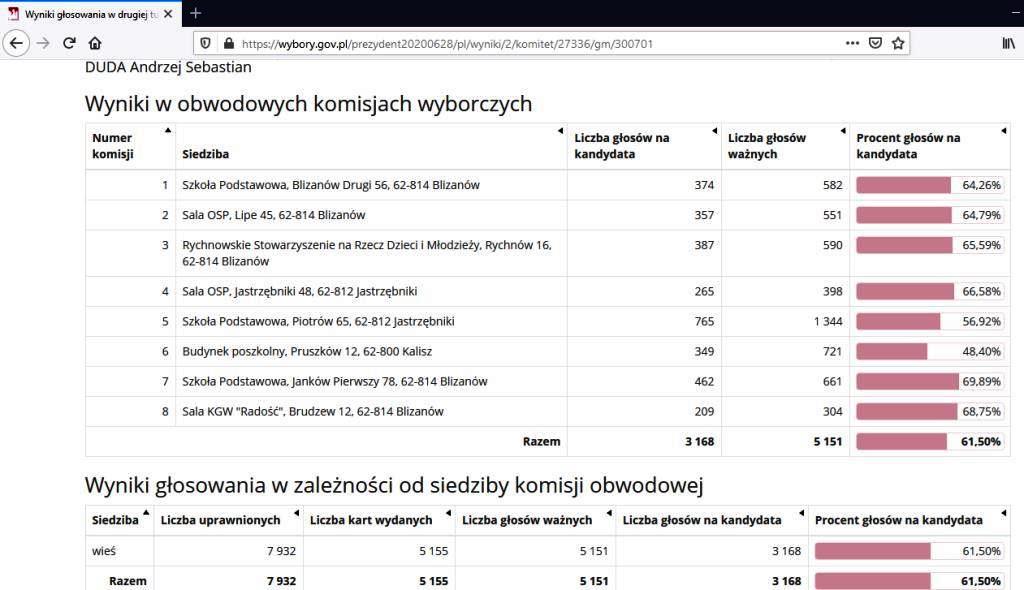
Task: Click Razem 61,50% bar in commissions table
Action: pyautogui.click(x=929, y=441)
